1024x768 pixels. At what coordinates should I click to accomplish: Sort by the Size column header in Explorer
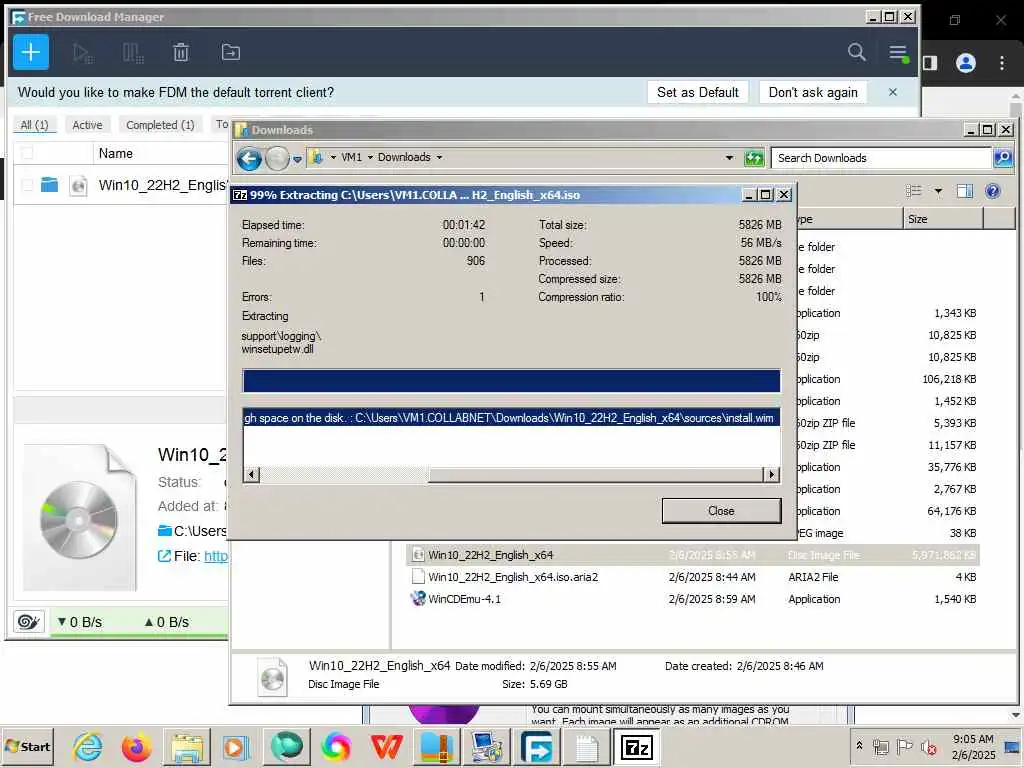click(942, 219)
